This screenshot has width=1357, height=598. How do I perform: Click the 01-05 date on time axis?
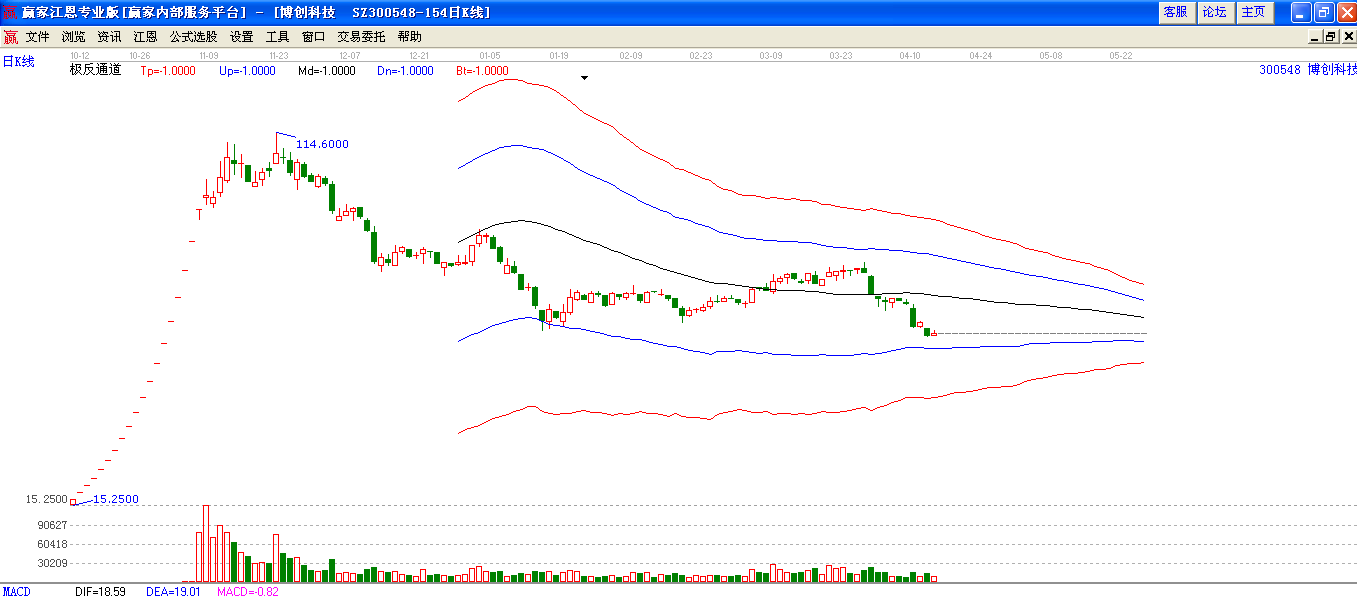pyautogui.click(x=490, y=56)
